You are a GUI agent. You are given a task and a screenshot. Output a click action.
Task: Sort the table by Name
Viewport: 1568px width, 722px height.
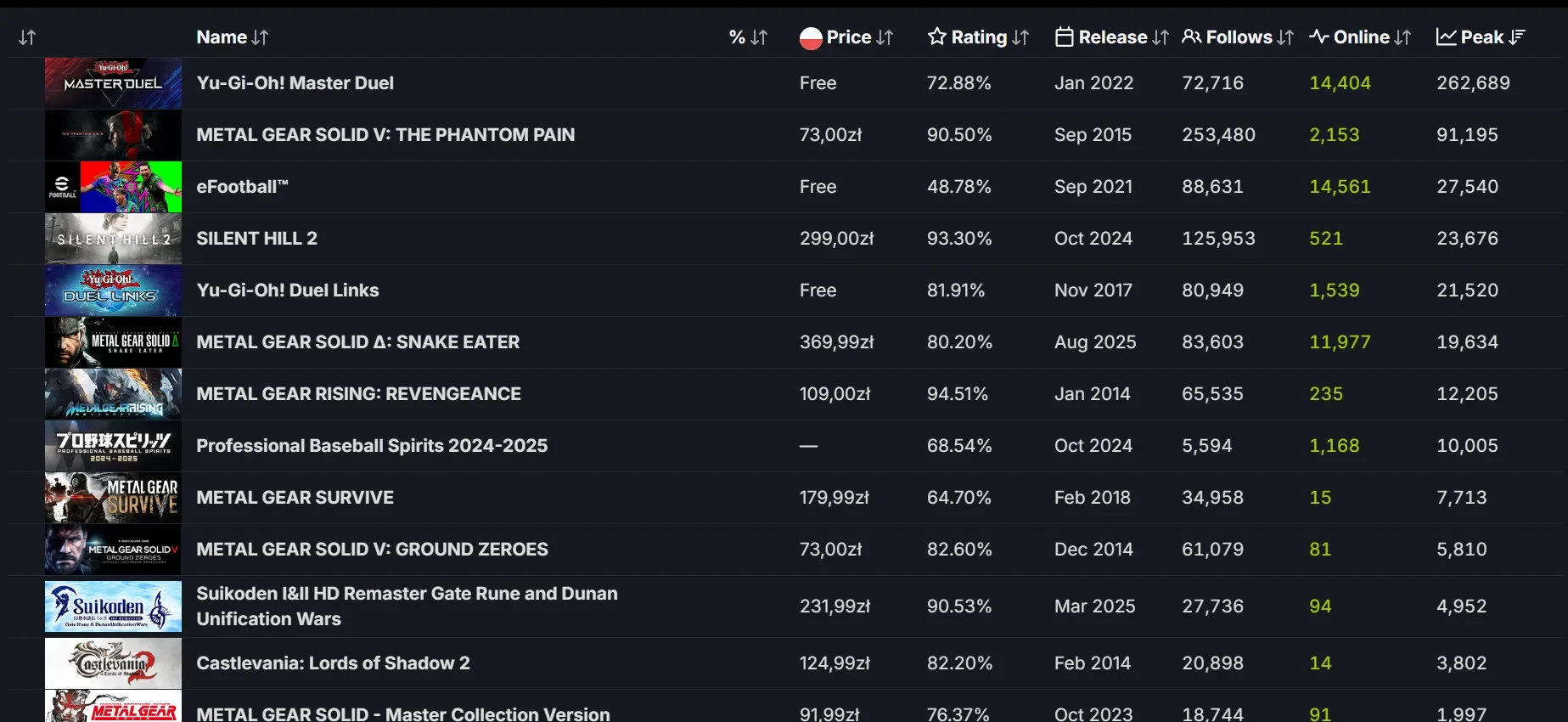232,37
